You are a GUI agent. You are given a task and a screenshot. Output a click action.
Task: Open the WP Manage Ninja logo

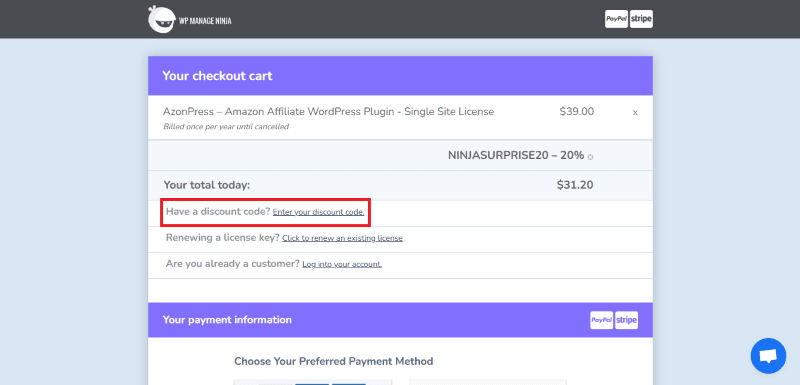click(190, 19)
